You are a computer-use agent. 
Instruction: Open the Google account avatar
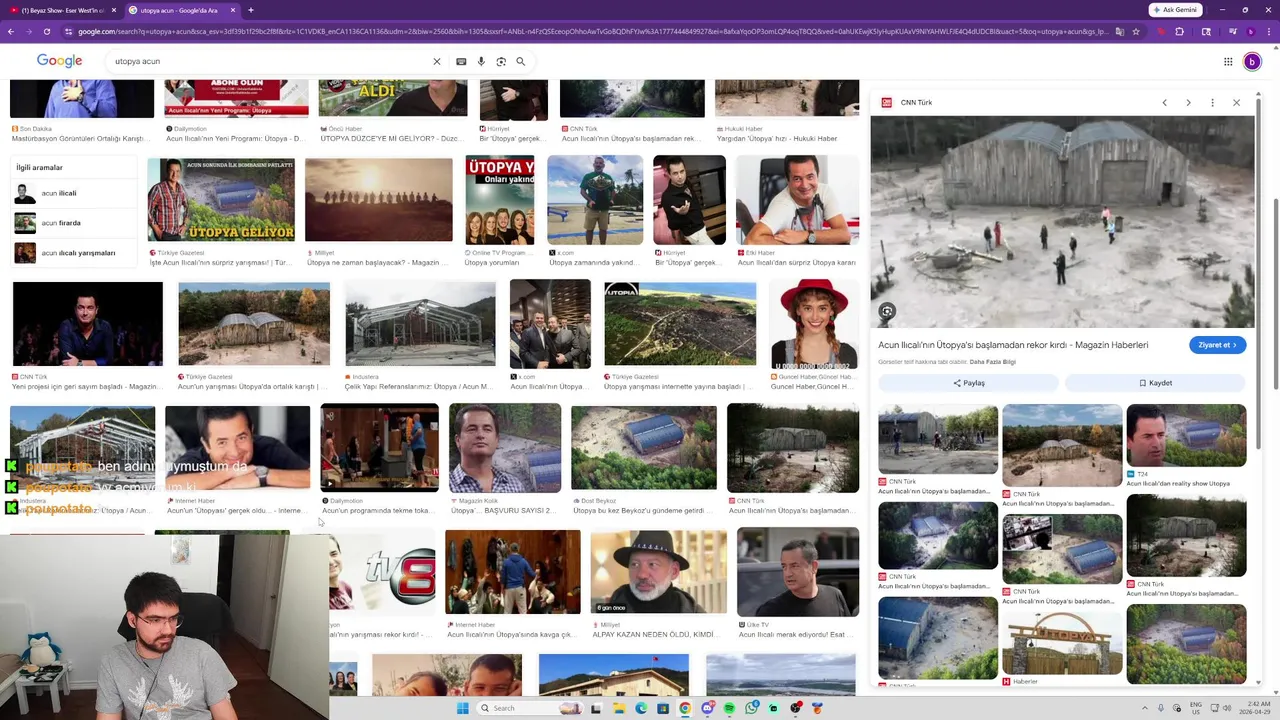pyautogui.click(x=1252, y=62)
